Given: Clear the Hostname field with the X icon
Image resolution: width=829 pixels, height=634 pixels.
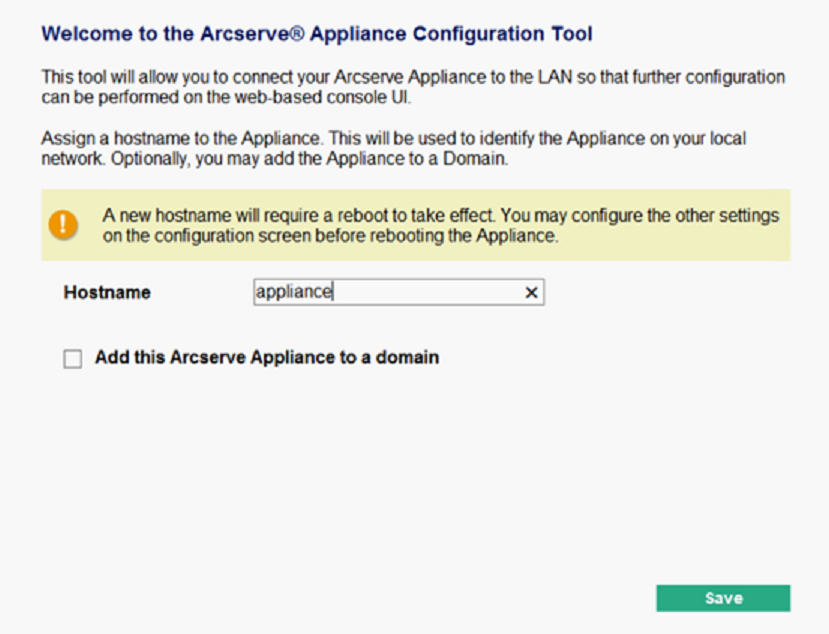Looking at the screenshot, I should 531,292.
